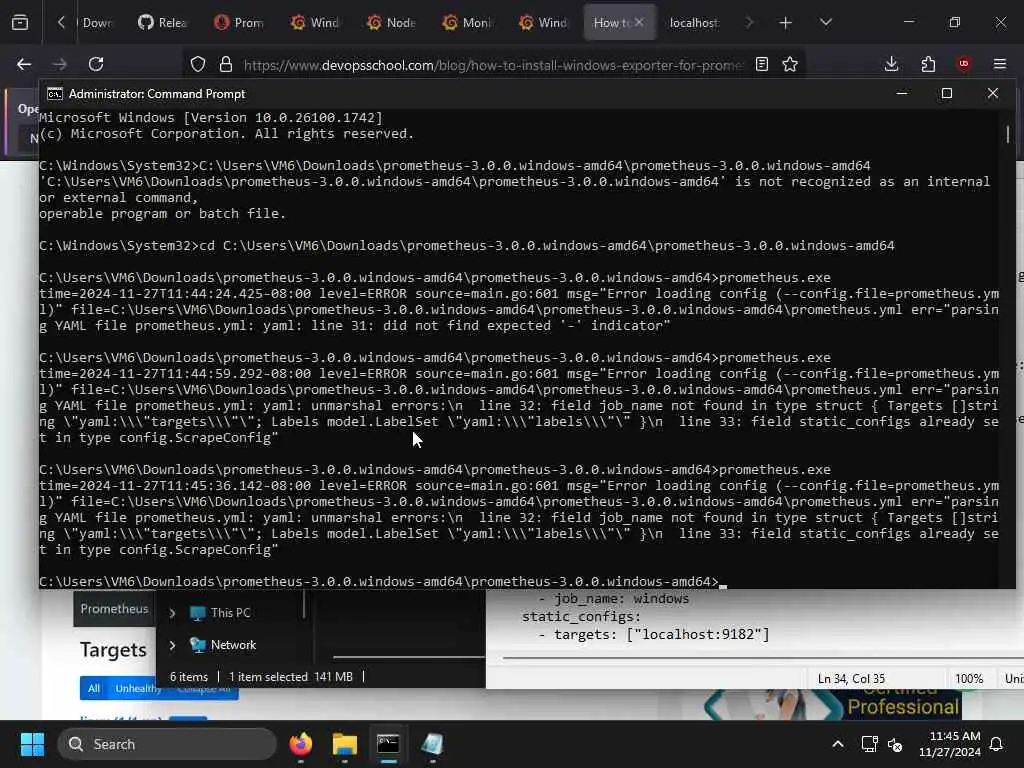Select the Unhealthy targets filter
Screen dimensions: 1024x768
pos(138,688)
